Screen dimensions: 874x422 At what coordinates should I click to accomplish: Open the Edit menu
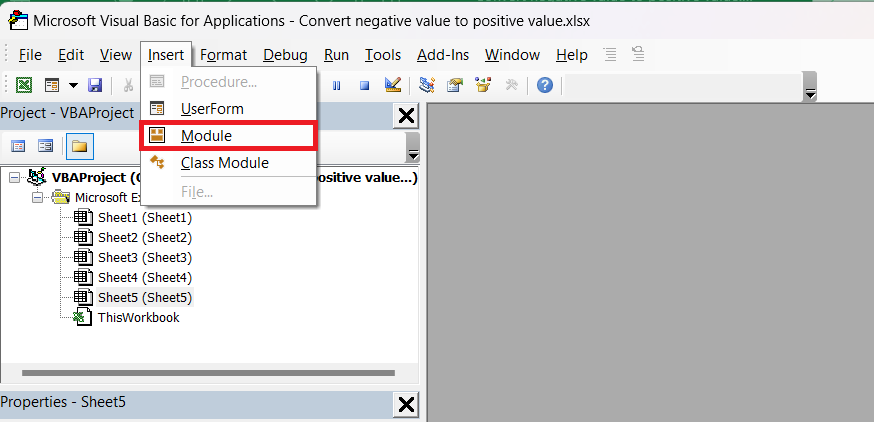pos(71,55)
